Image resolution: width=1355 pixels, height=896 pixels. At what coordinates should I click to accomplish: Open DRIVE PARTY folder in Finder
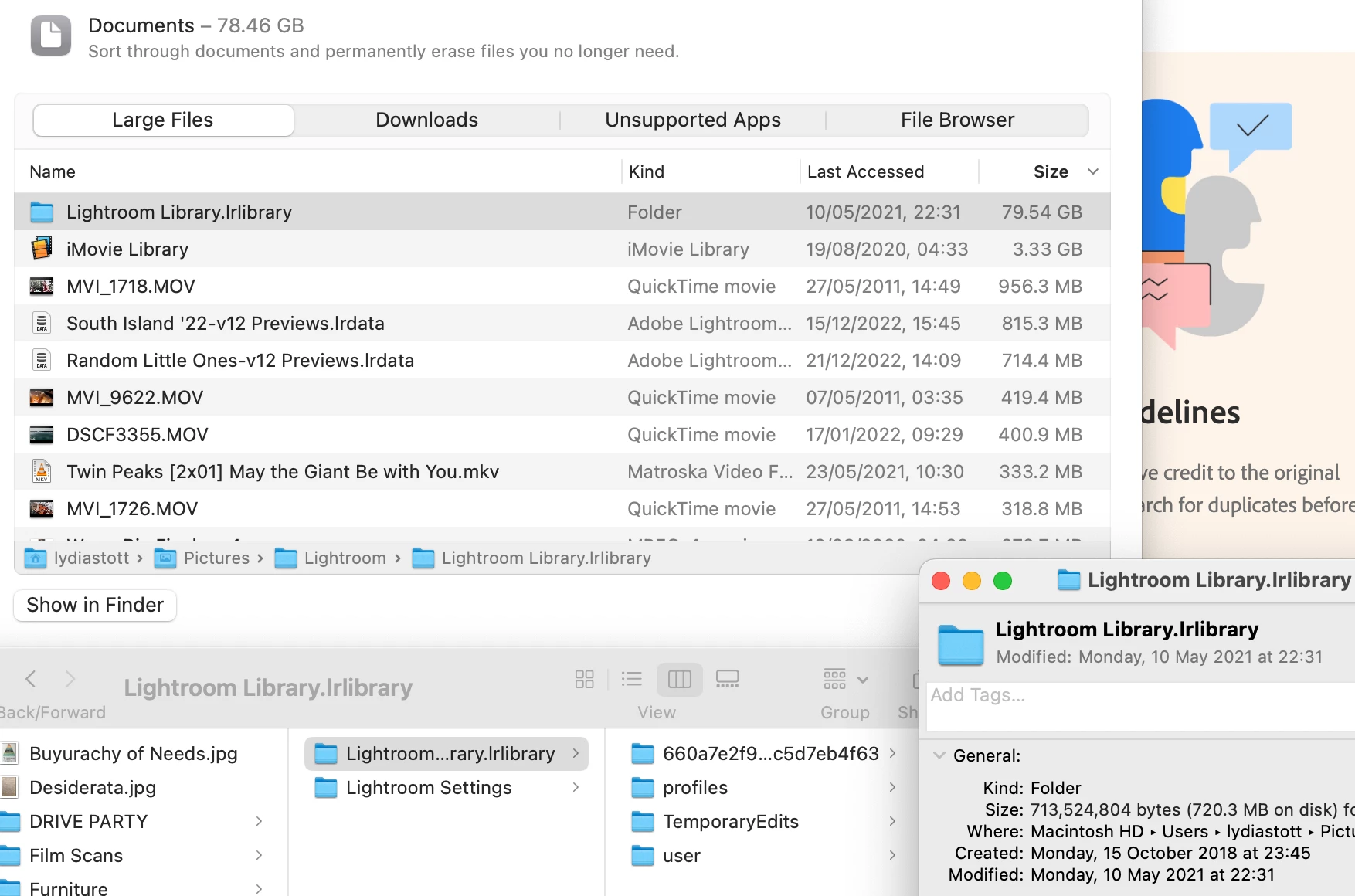point(88,822)
